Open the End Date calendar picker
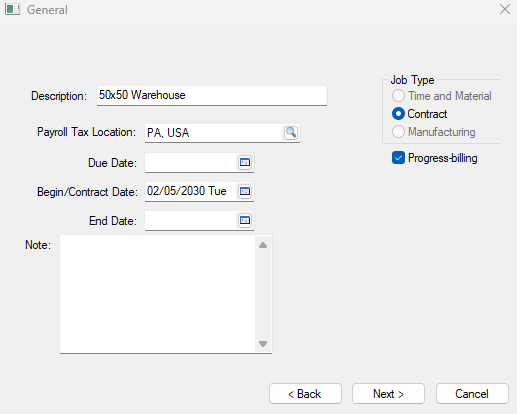The width and height of the screenshot is (517, 414). 245,220
